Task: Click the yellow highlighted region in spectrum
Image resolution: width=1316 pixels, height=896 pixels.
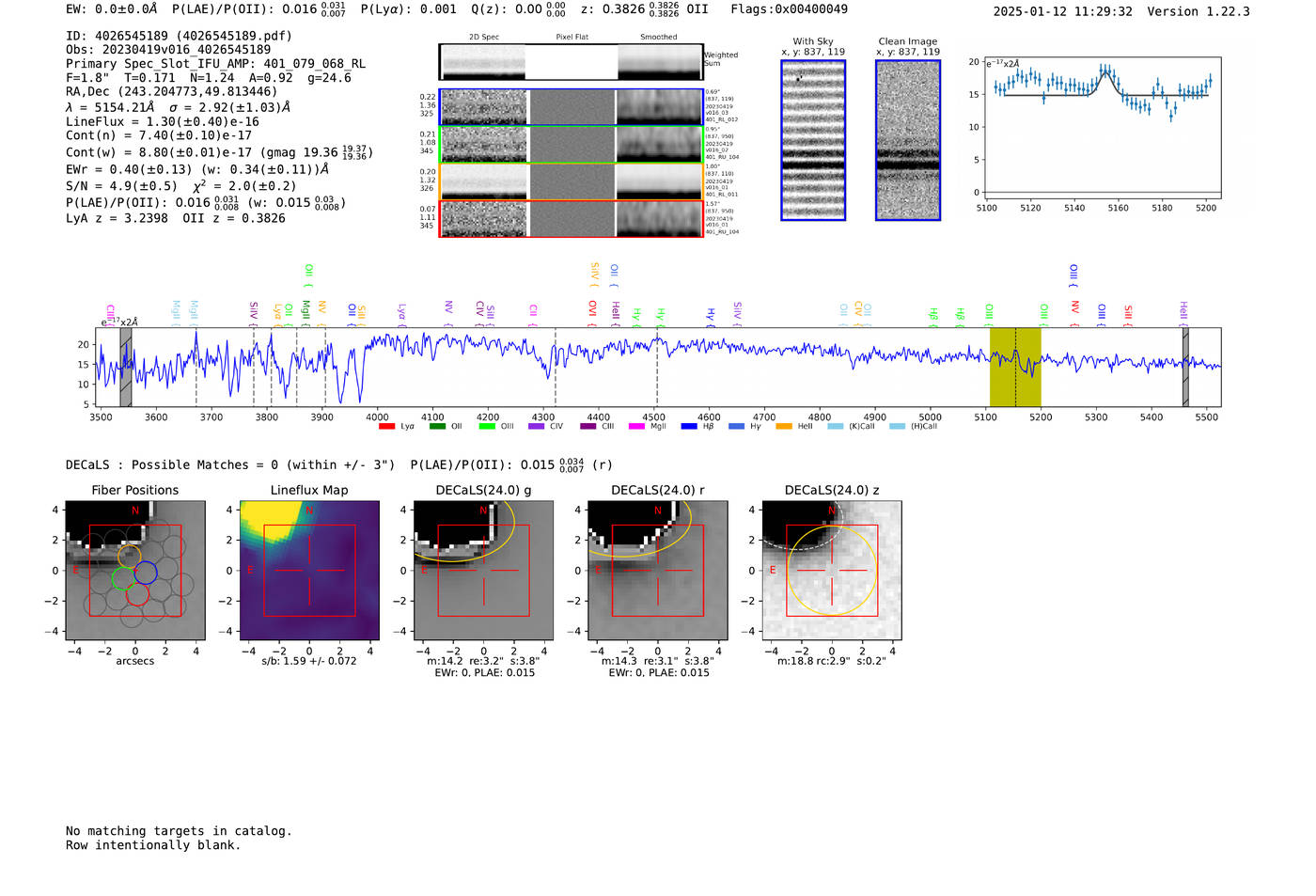Action: [1015, 367]
